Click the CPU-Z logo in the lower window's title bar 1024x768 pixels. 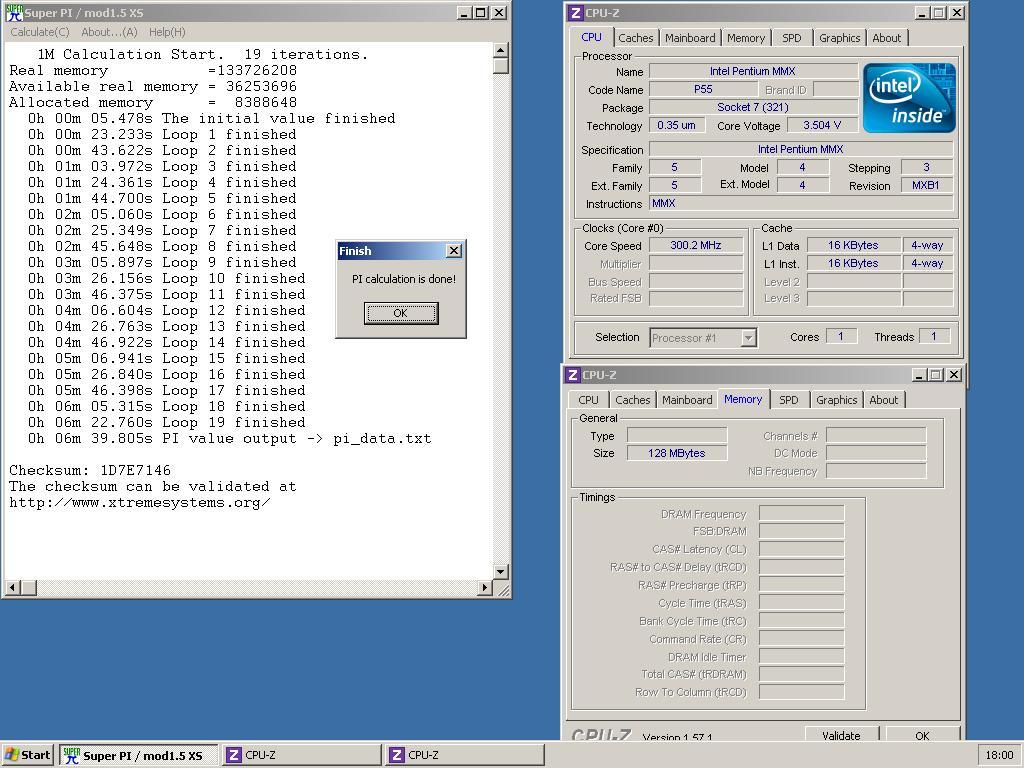click(x=573, y=375)
